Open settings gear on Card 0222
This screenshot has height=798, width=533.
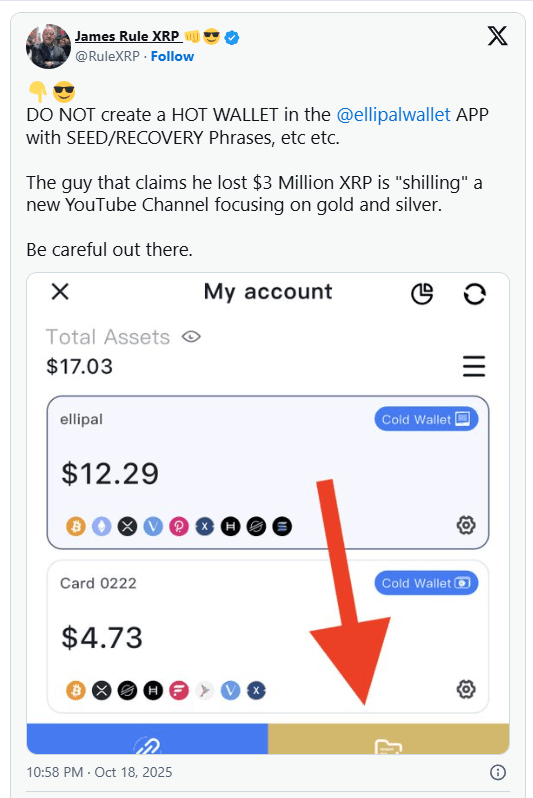coord(466,689)
